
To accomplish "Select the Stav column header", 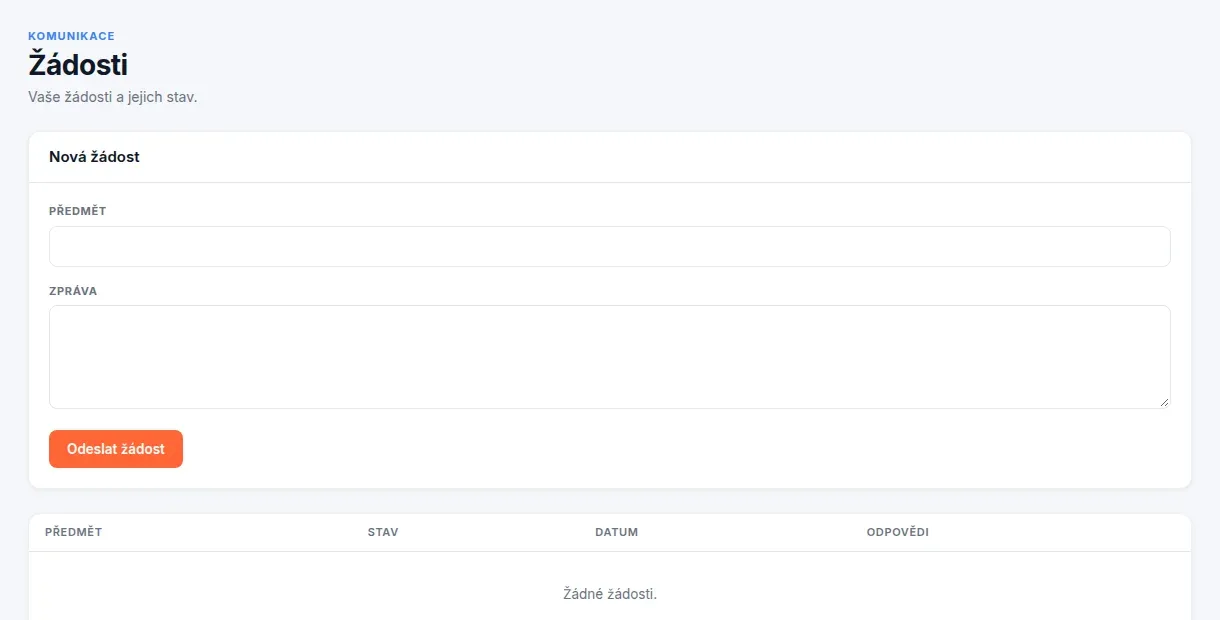I will (x=383, y=532).
